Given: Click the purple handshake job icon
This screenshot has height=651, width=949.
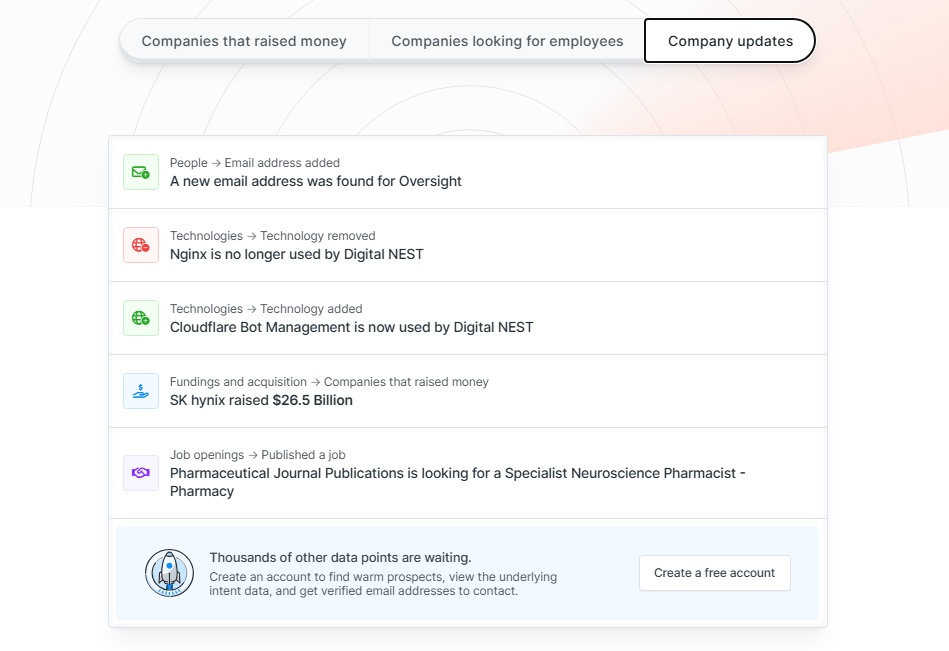Looking at the screenshot, I should click(x=141, y=473).
